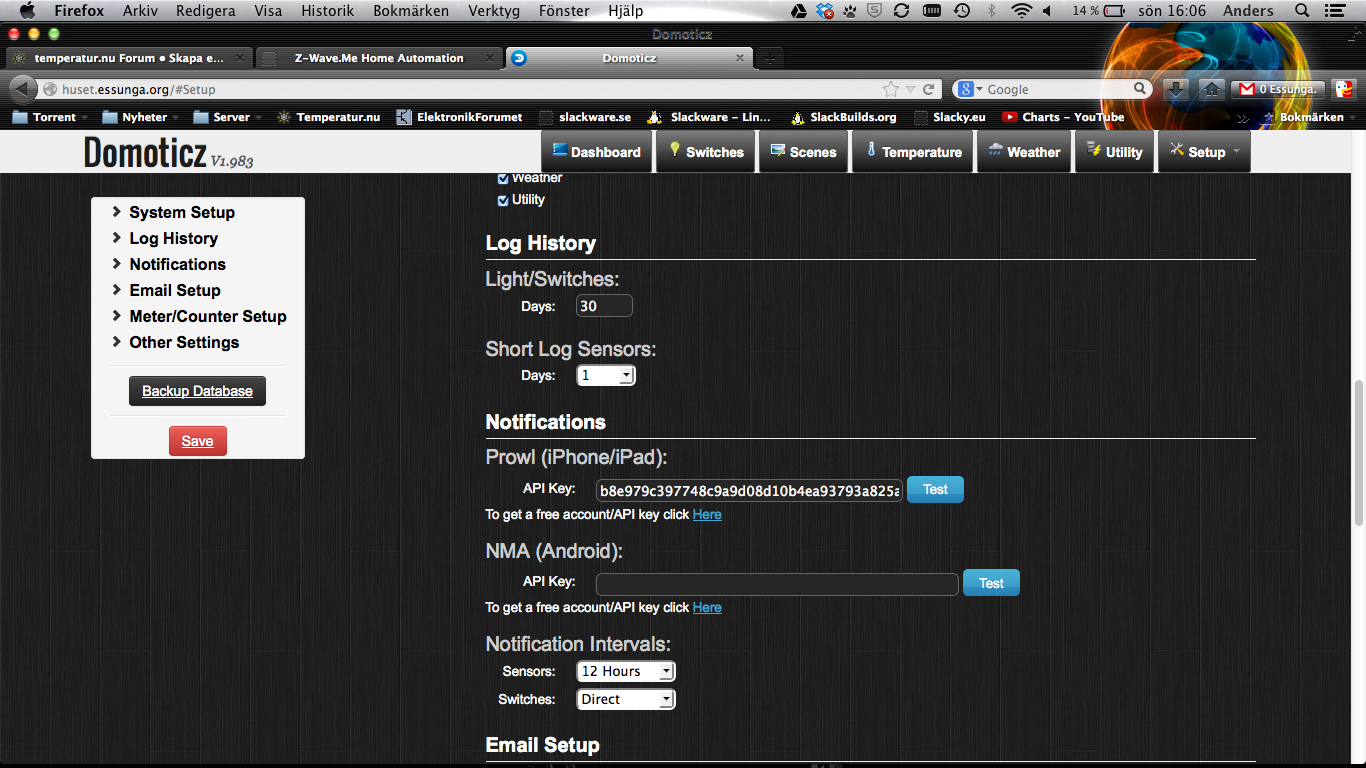Click the red Save button
The image size is (1366, 768).
198,441
